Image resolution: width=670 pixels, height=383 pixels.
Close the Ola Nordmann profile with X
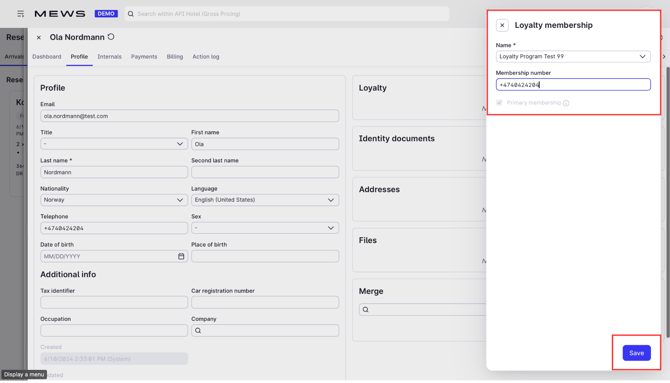click(x=39, y=38)
